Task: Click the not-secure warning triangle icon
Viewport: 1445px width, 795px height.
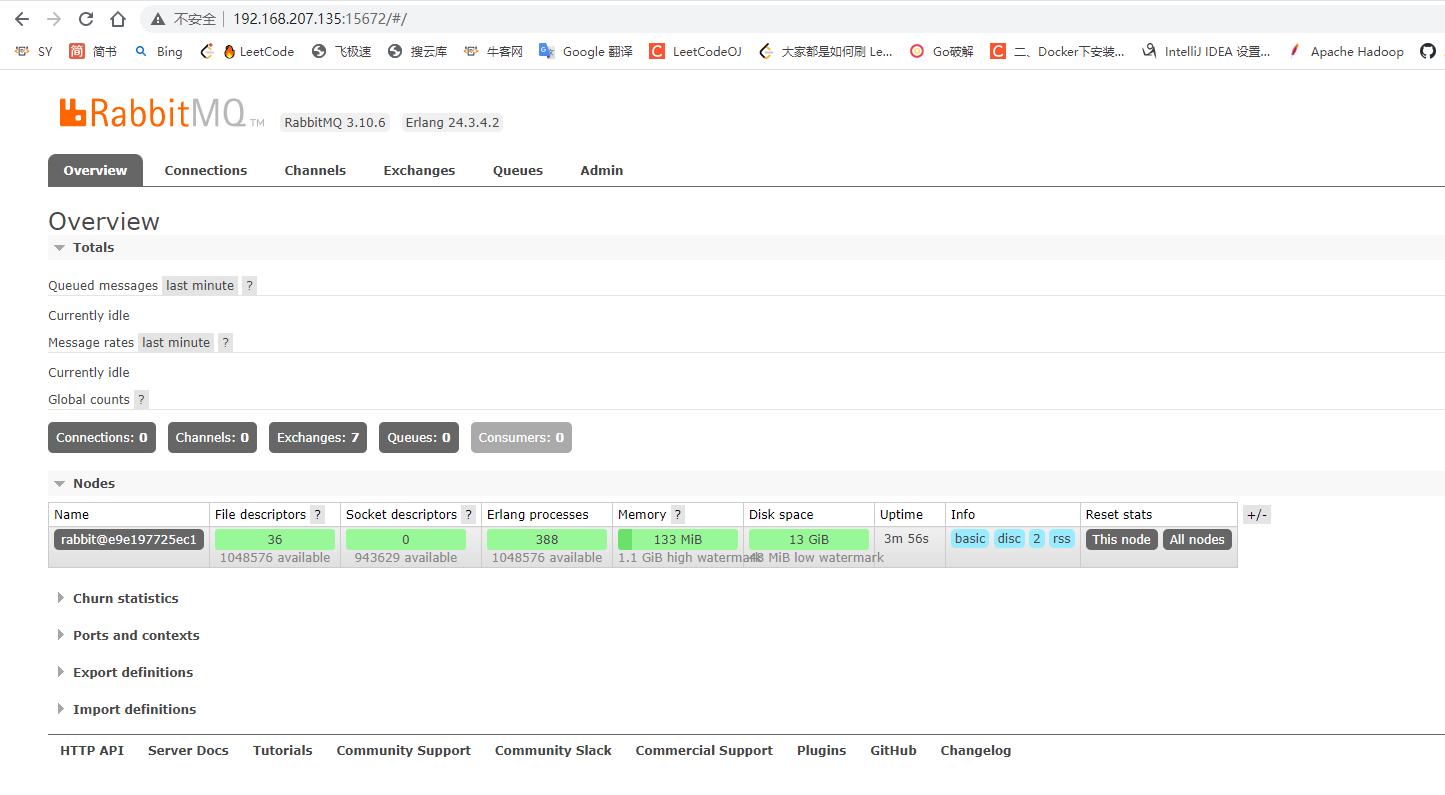Action: click(158, 19)
